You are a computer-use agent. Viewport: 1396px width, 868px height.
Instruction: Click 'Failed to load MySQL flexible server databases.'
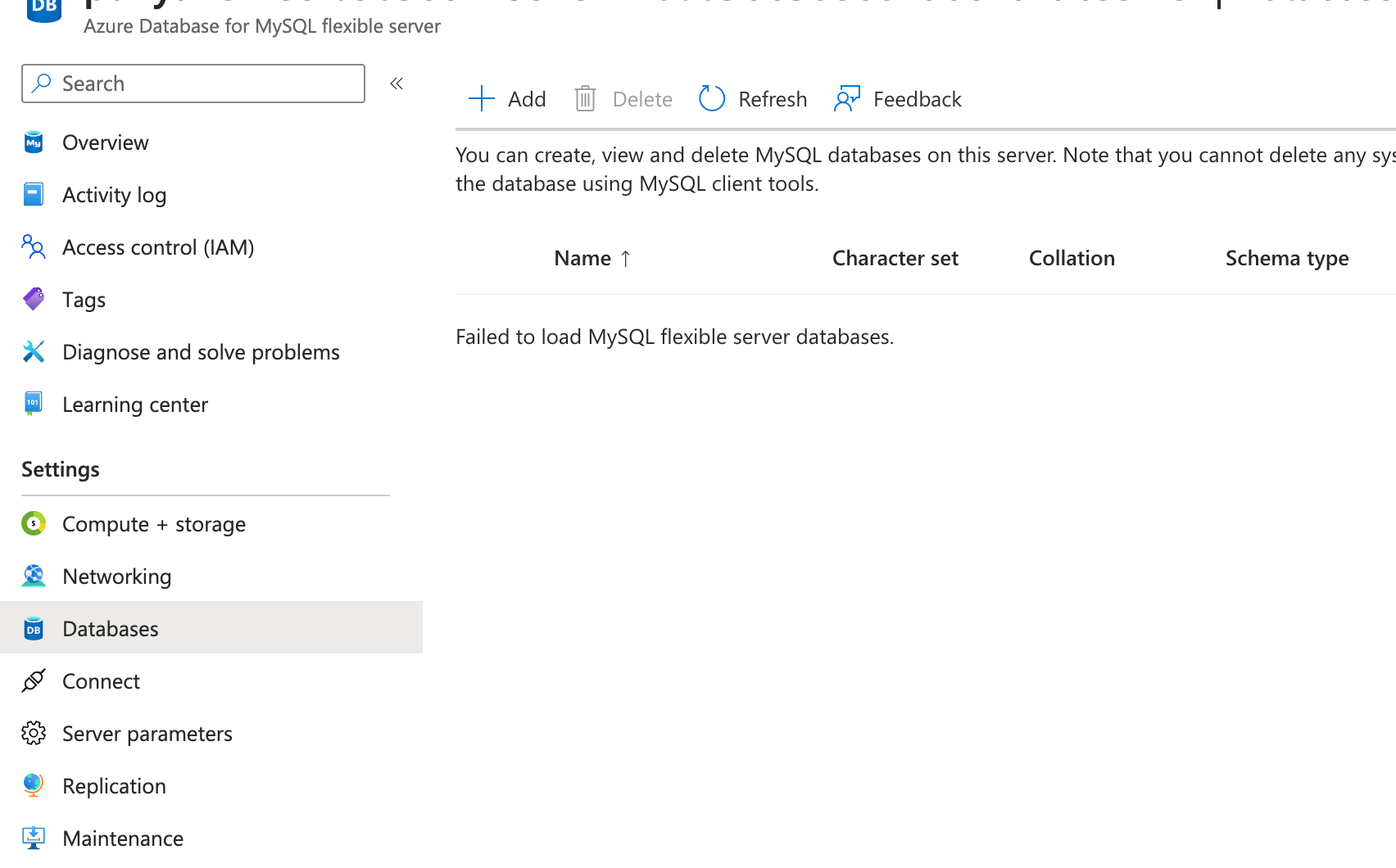[x=675, y=337]
